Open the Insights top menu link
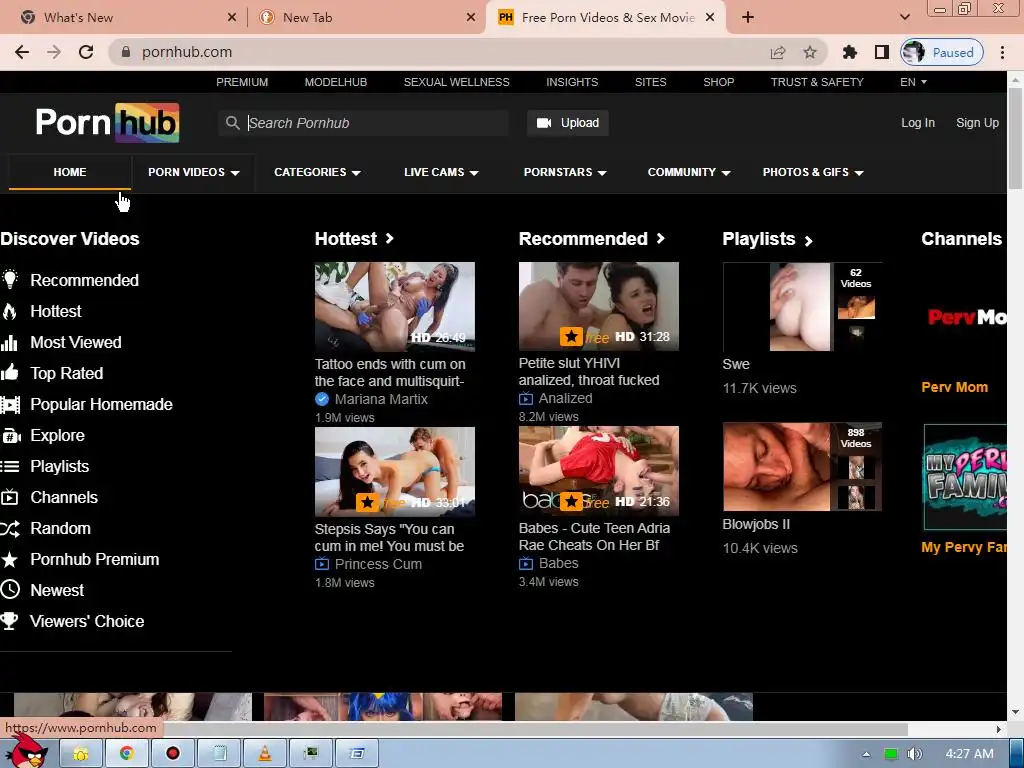This screenshot has width=1024, height=768. point(572,82)
